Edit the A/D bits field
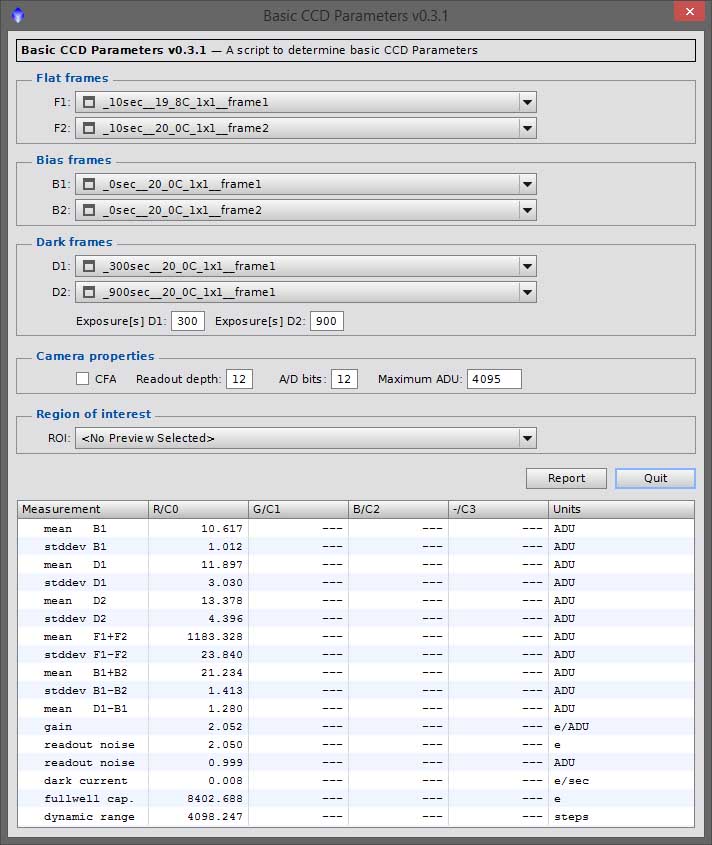Screen dimensions: 712x845 click(344, 379)
